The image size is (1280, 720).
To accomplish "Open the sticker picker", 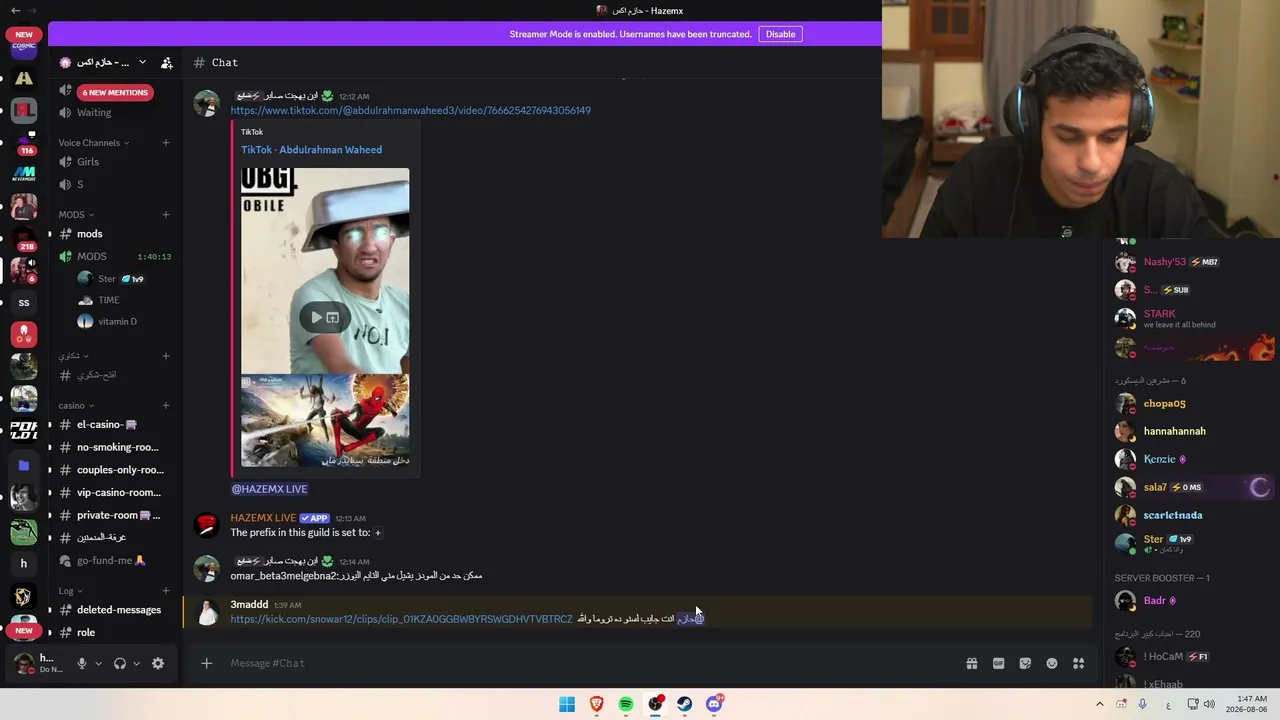I will click(1025, 663).
